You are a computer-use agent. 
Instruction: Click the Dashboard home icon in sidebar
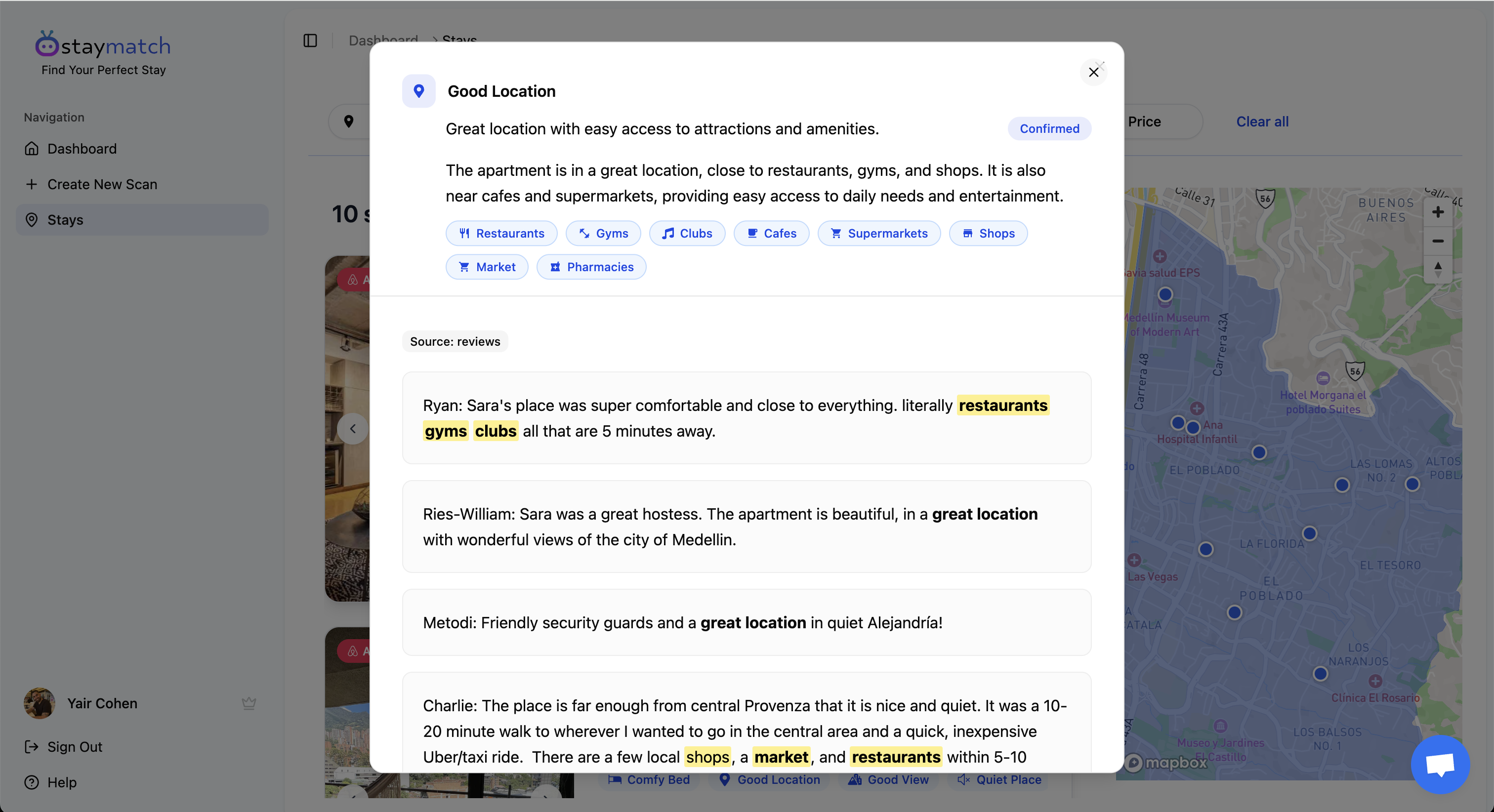point(32,149)
